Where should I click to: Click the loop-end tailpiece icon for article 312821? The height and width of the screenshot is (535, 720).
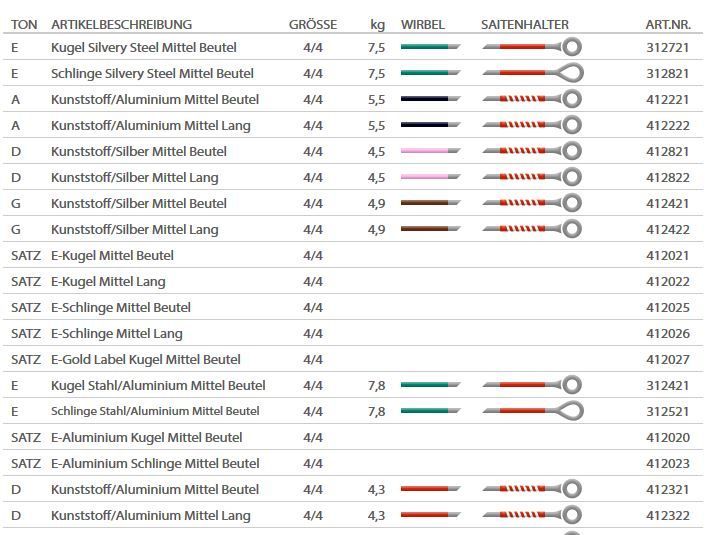[533, 73]
